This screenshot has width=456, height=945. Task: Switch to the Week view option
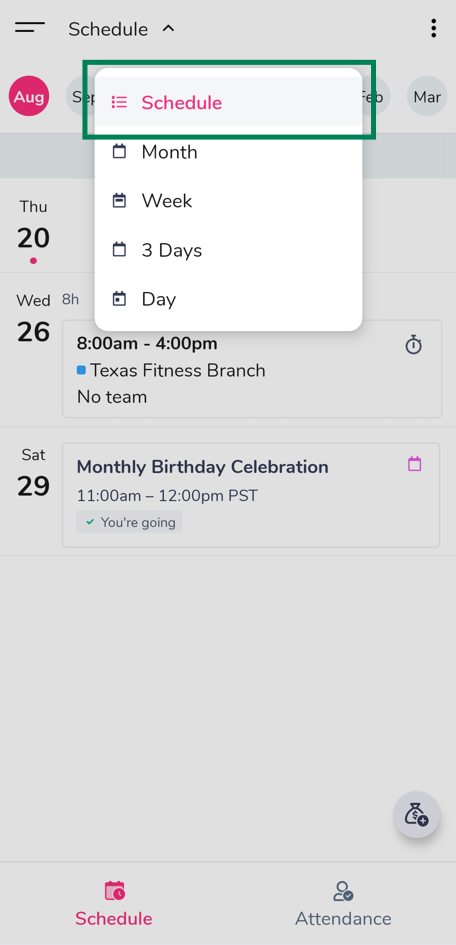click(228, 201)
